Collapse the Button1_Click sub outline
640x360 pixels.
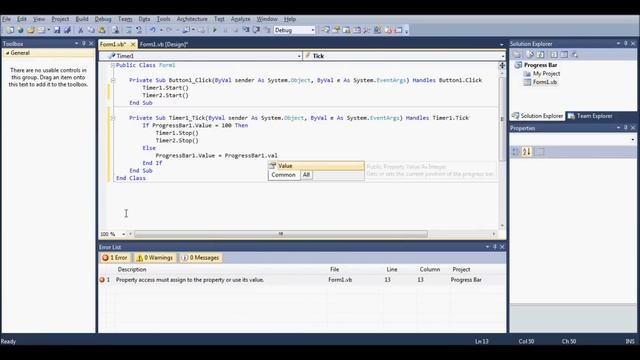[113, 80]
